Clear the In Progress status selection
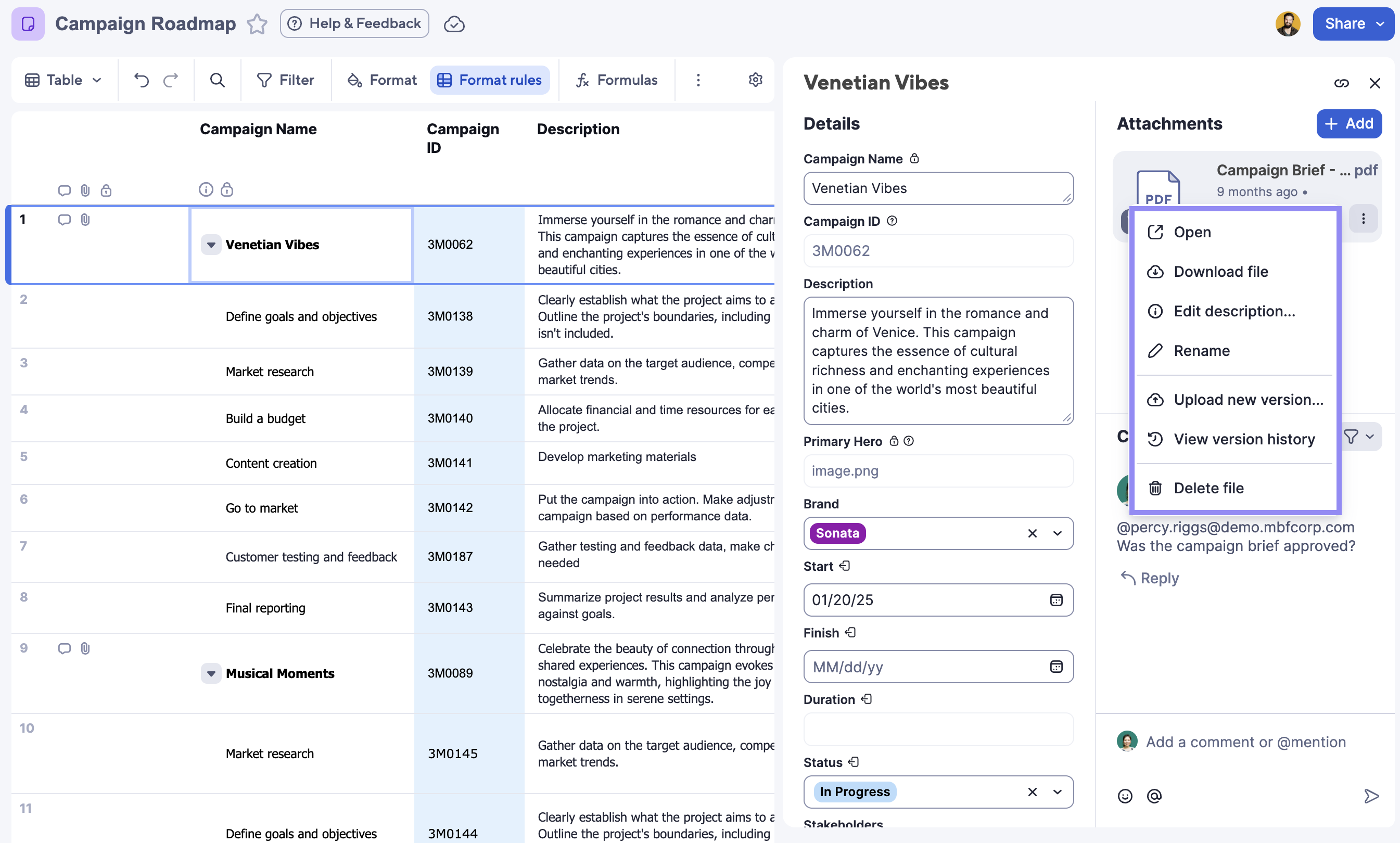Viewport: 1400px width, 843px height. [1032, 792]
